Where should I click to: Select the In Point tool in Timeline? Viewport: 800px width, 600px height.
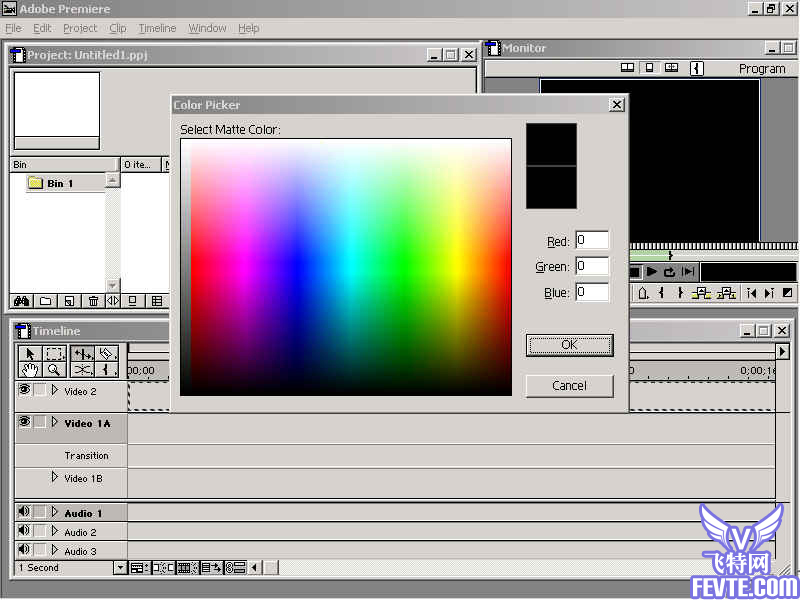point(106,369)
